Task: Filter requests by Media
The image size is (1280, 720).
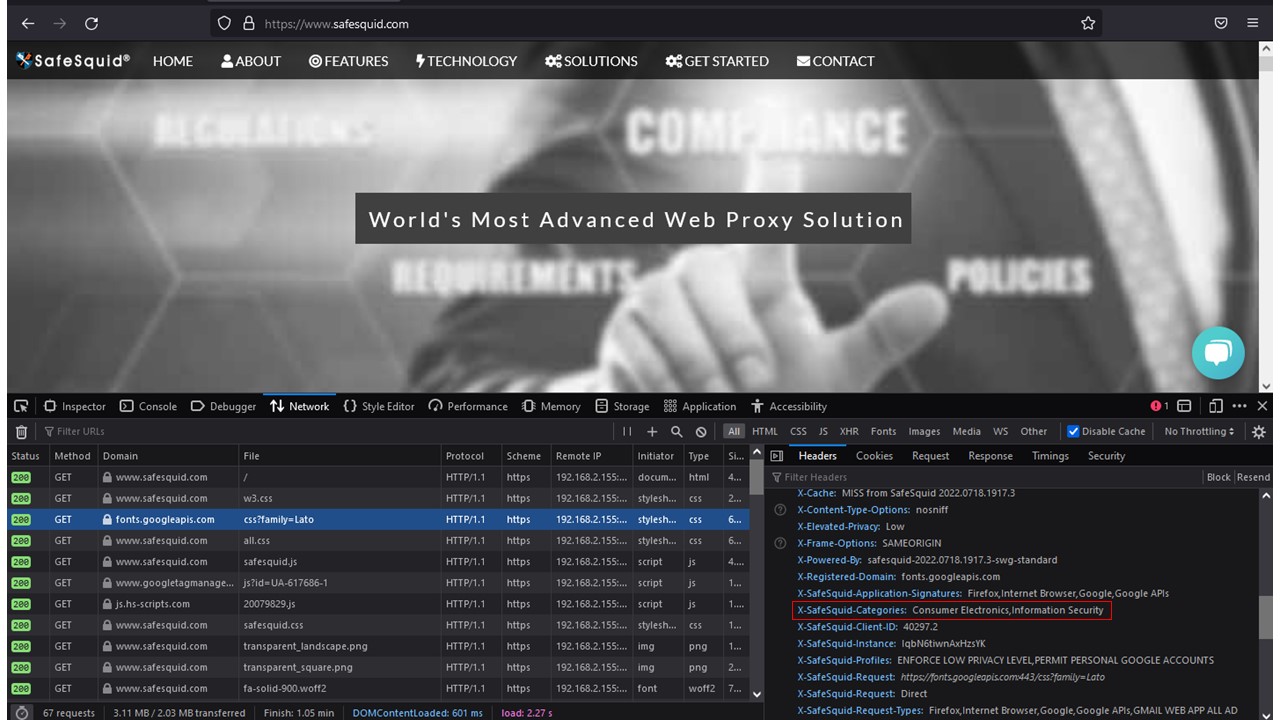Action: click(x=967, y=432)
